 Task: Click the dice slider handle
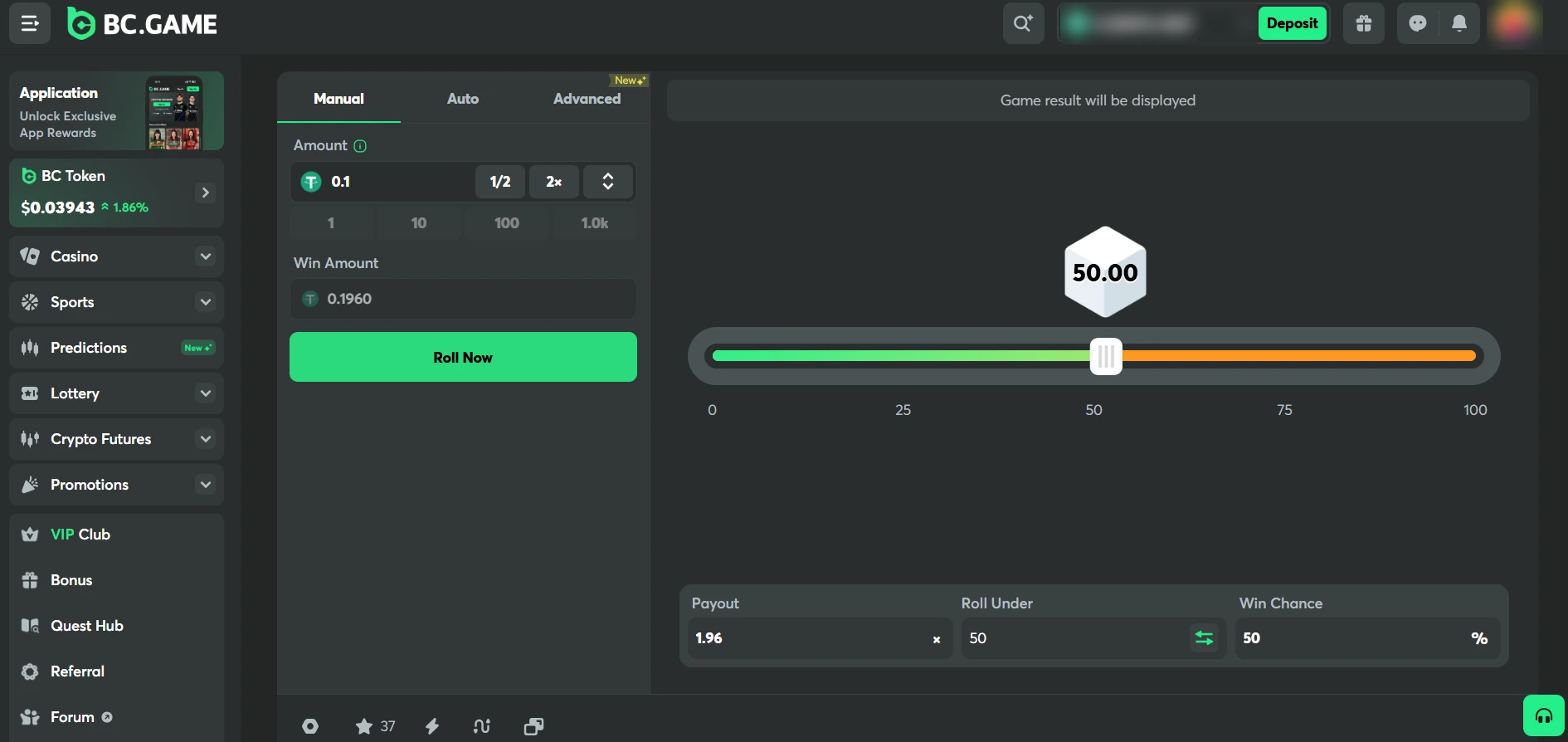tap(1106, 357)
